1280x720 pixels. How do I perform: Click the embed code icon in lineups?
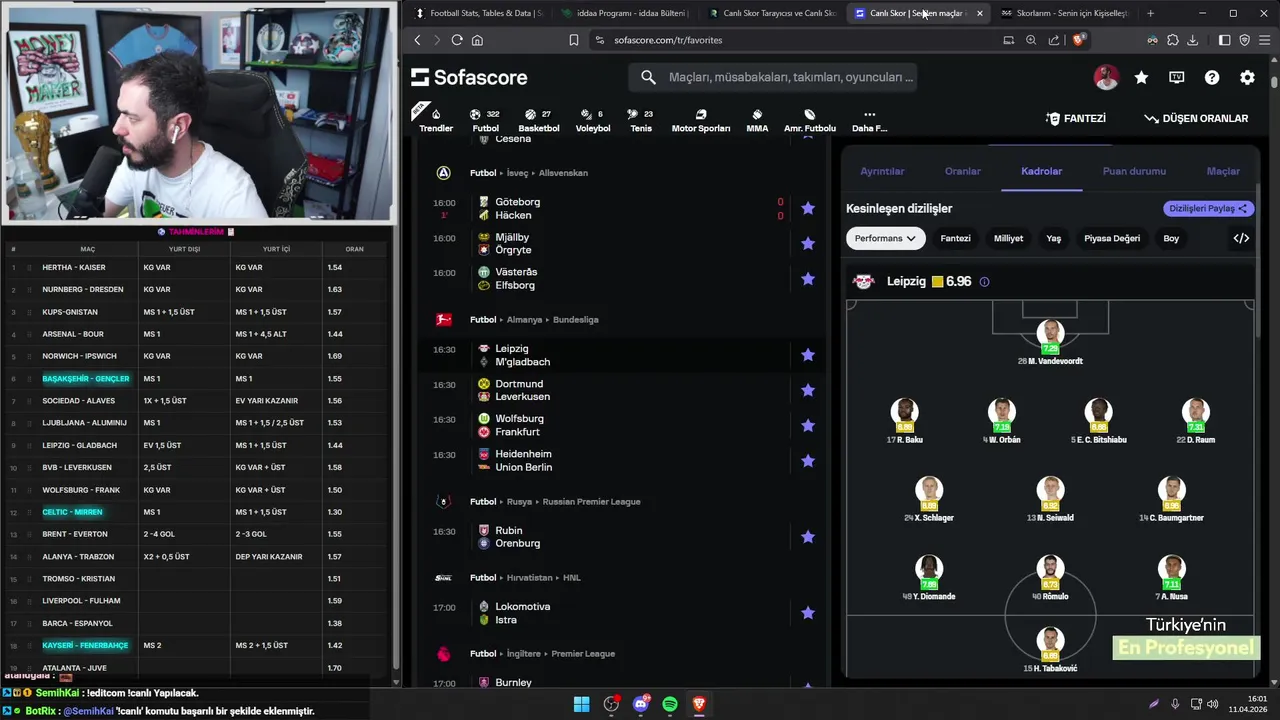[1241, 238]
